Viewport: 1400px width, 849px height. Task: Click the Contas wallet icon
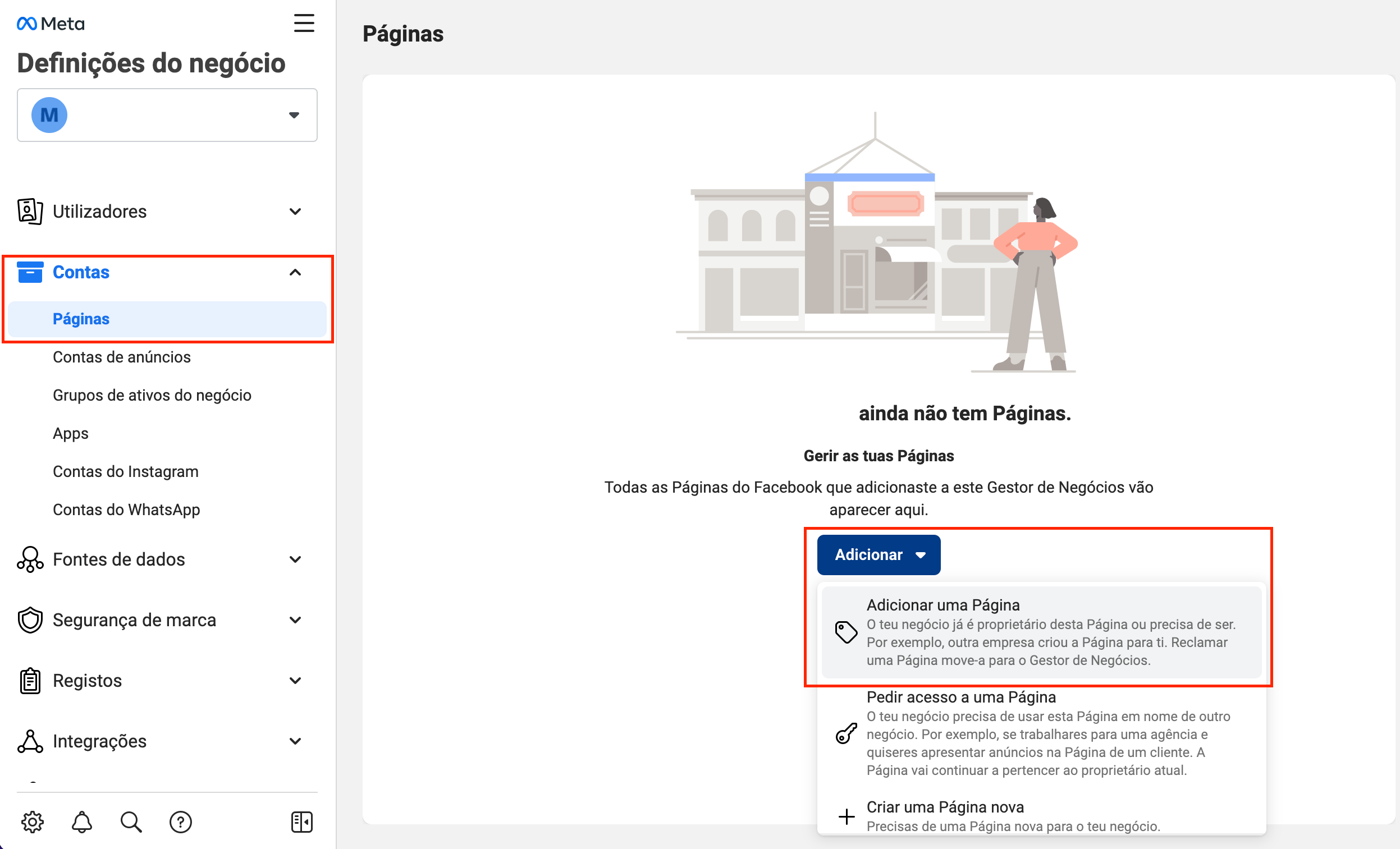31,272
